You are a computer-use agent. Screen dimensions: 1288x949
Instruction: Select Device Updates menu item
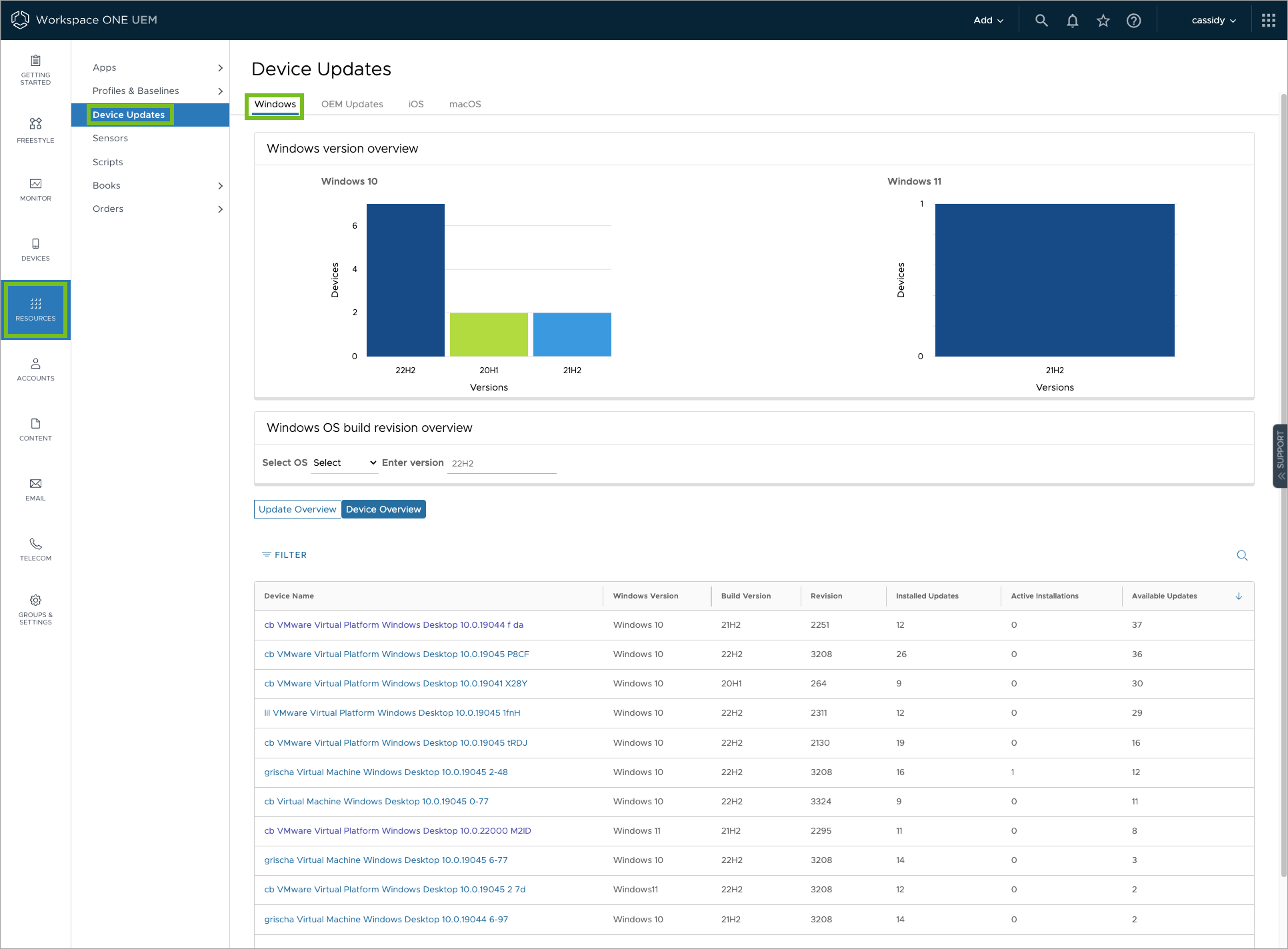point(129,115)
